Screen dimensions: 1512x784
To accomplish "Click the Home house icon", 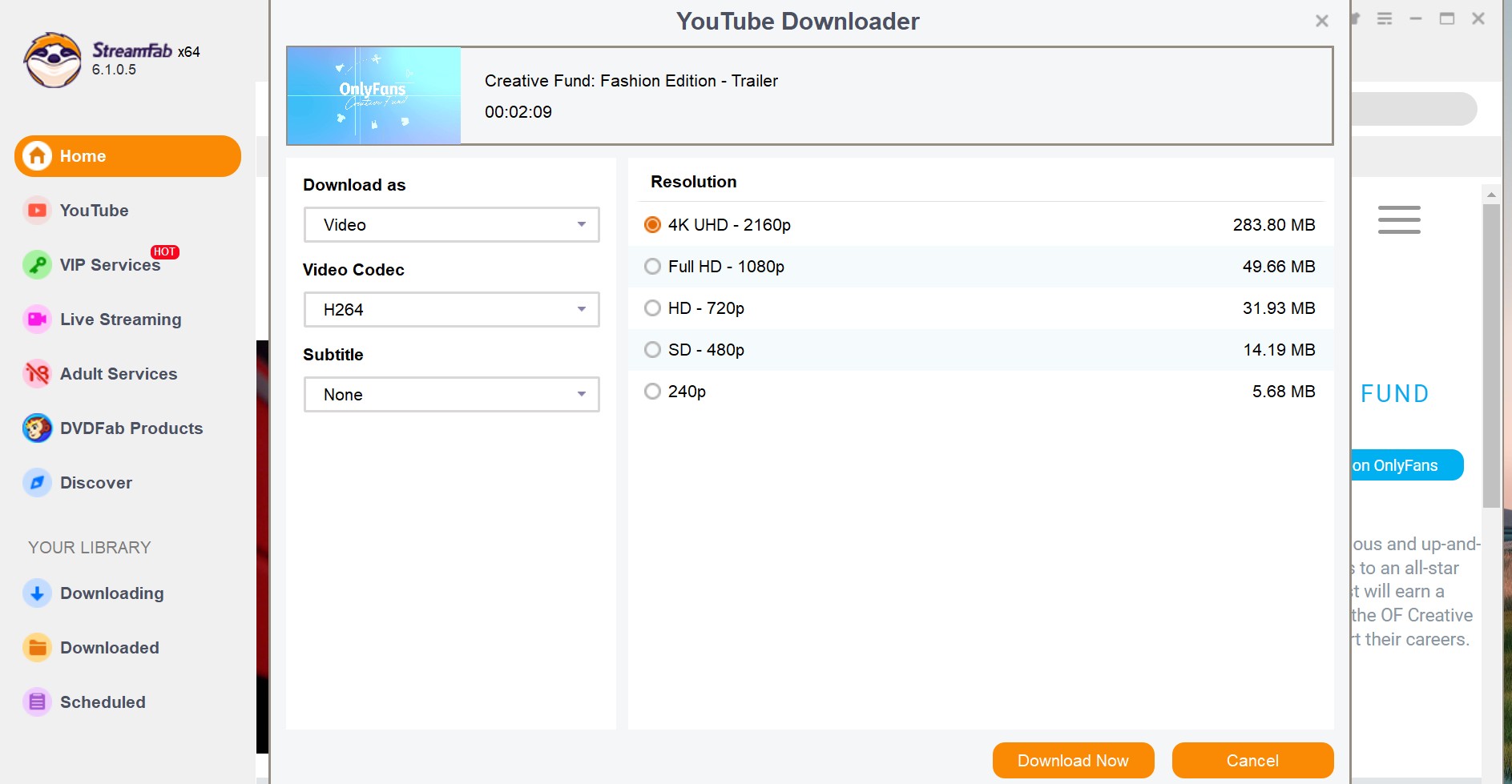I will [x=37, y=156].
